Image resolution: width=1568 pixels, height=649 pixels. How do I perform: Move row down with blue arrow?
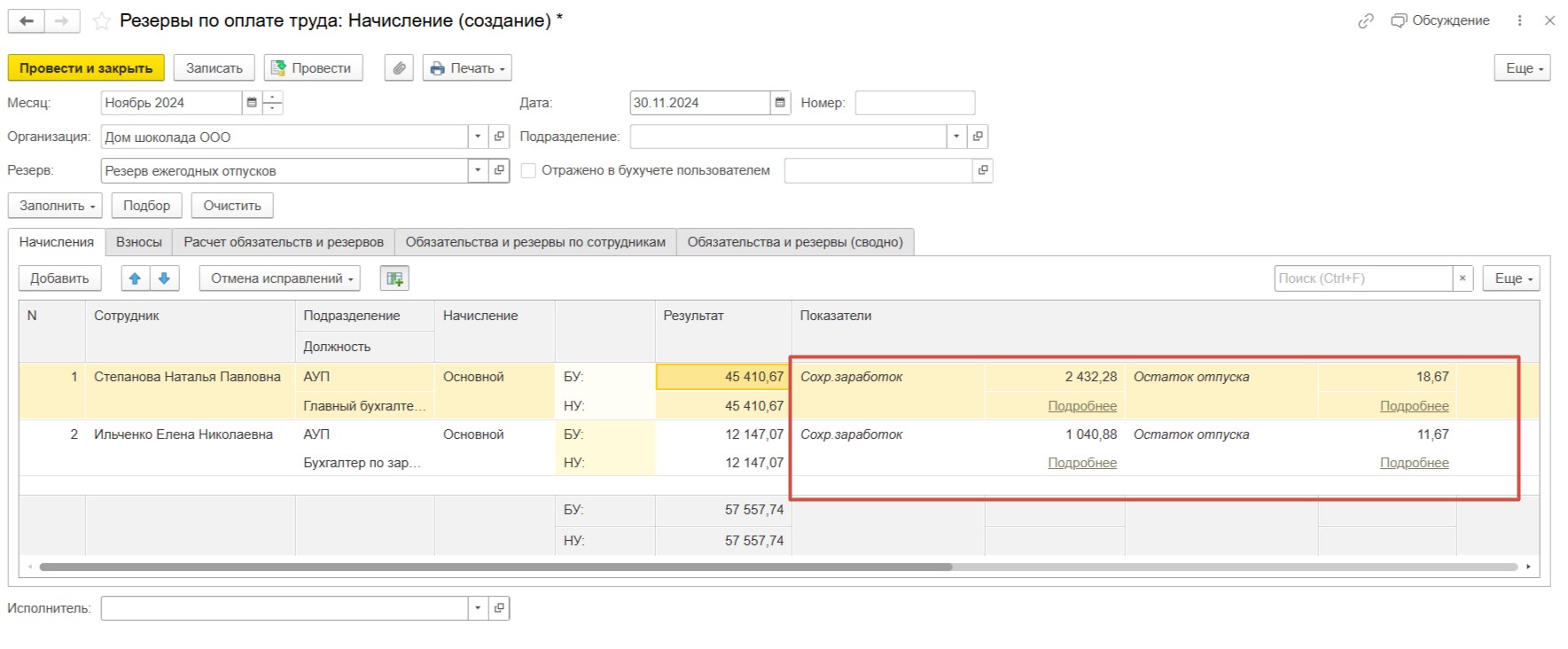(x=164, y=278)
